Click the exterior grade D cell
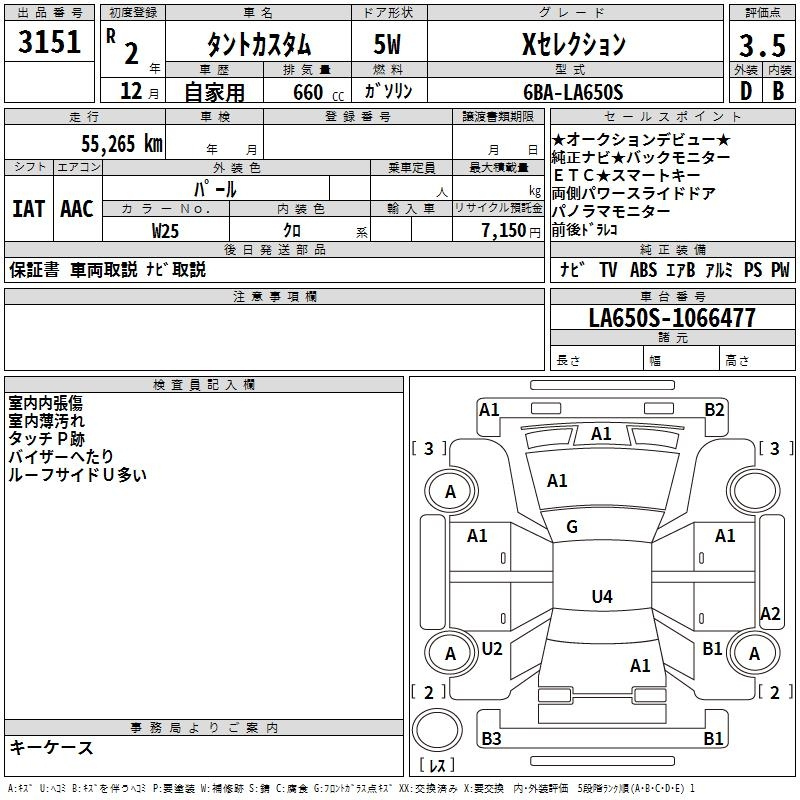Image resolution: width=800 pixels, height=800 pixels. [x=745, y=90]
